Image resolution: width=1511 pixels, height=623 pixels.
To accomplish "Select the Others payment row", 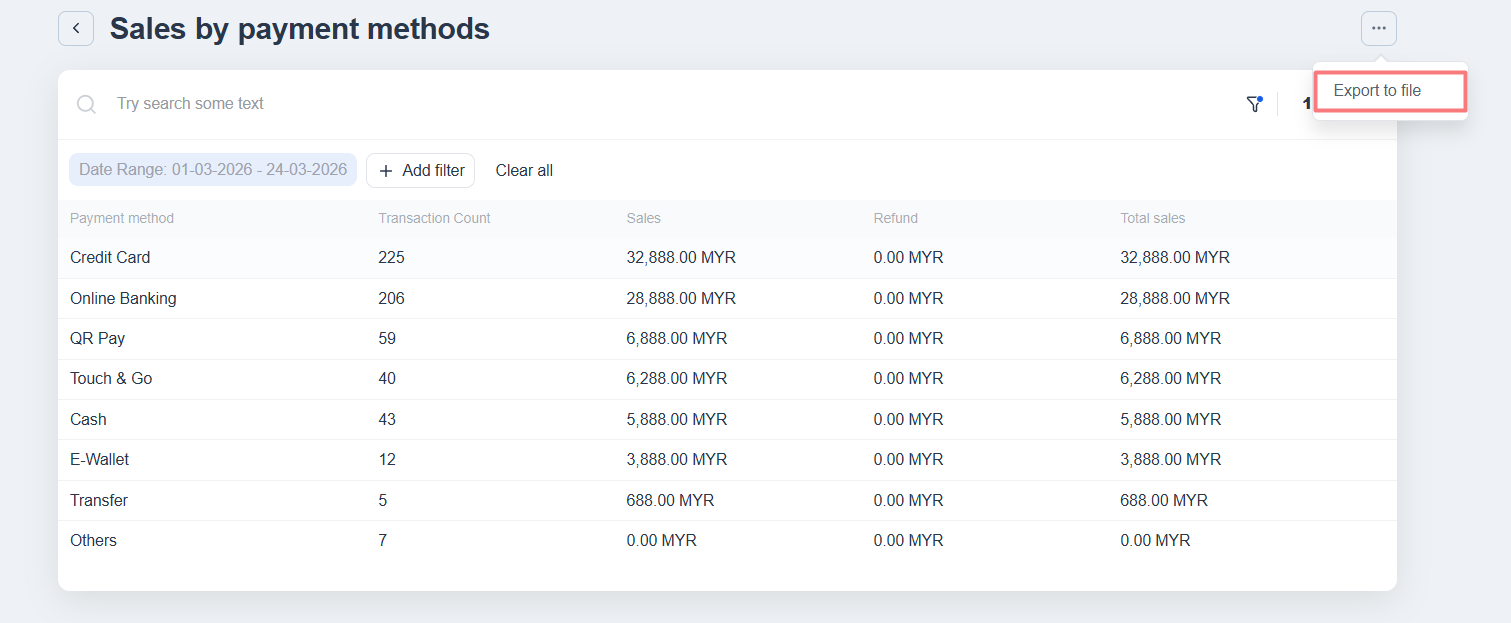I will (x=93, y=540).
